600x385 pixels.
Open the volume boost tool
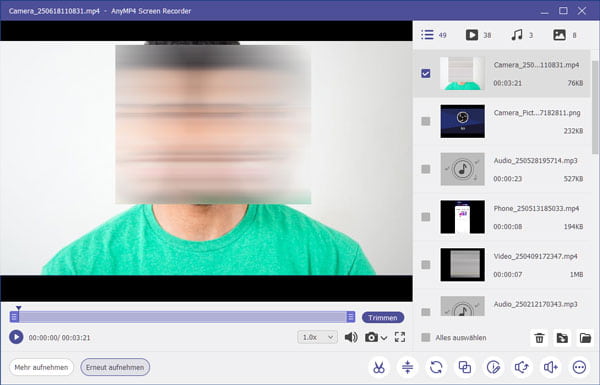(x=551, y=367)
